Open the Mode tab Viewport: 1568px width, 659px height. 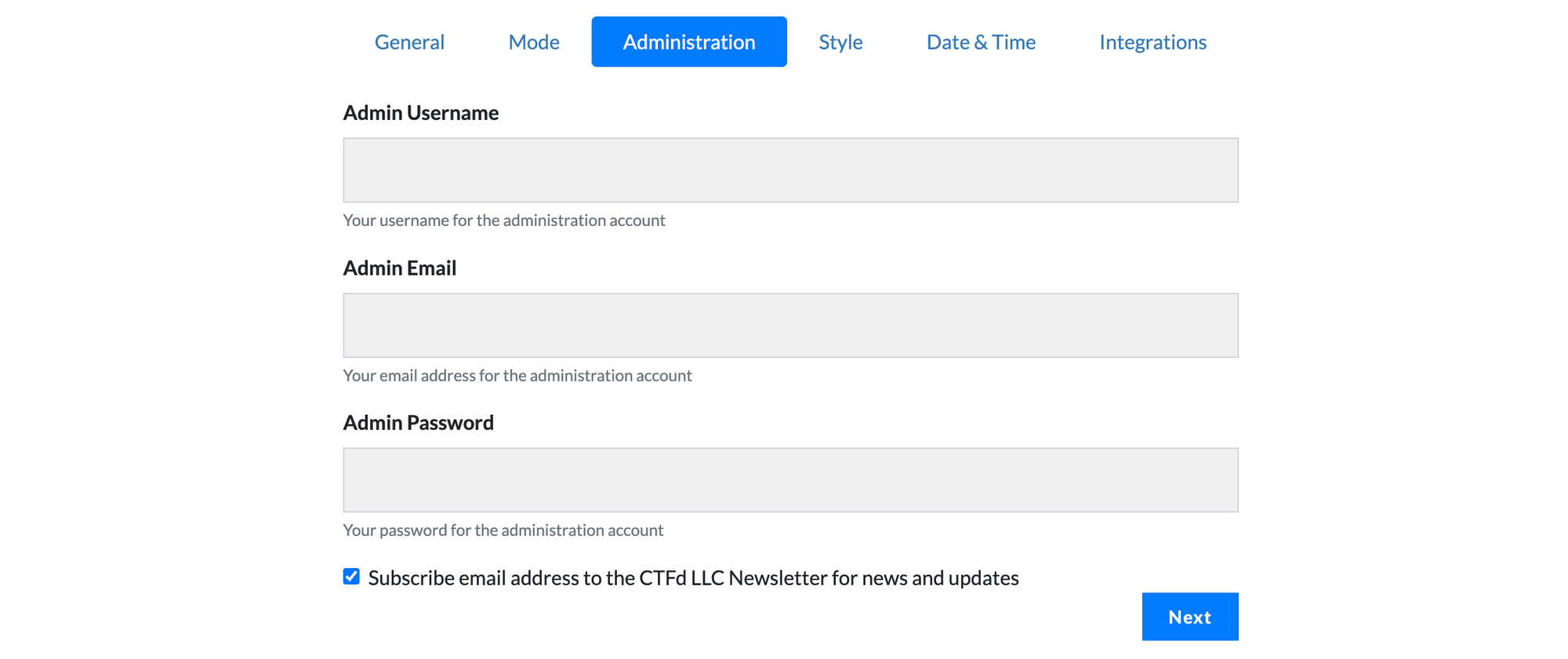[x=534, y=42]
